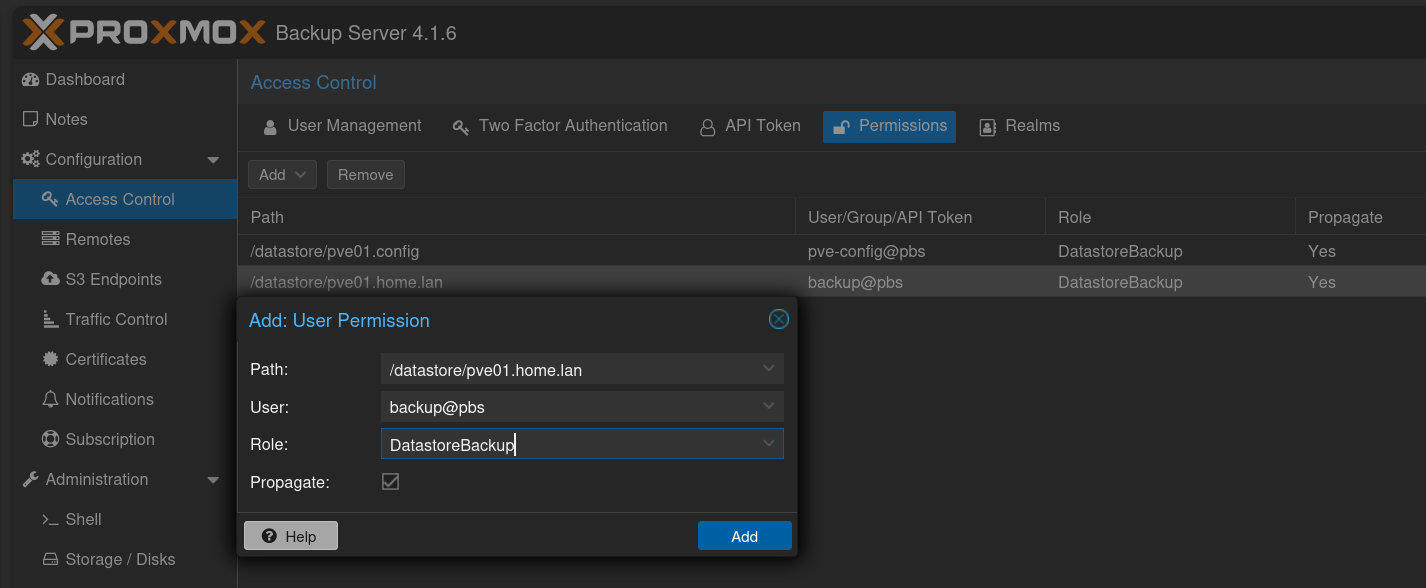Image resolution: width=1426 pixels, height=588 pixels.
Task: Click the Certificates badge icon
Action: tap(50, 359)
